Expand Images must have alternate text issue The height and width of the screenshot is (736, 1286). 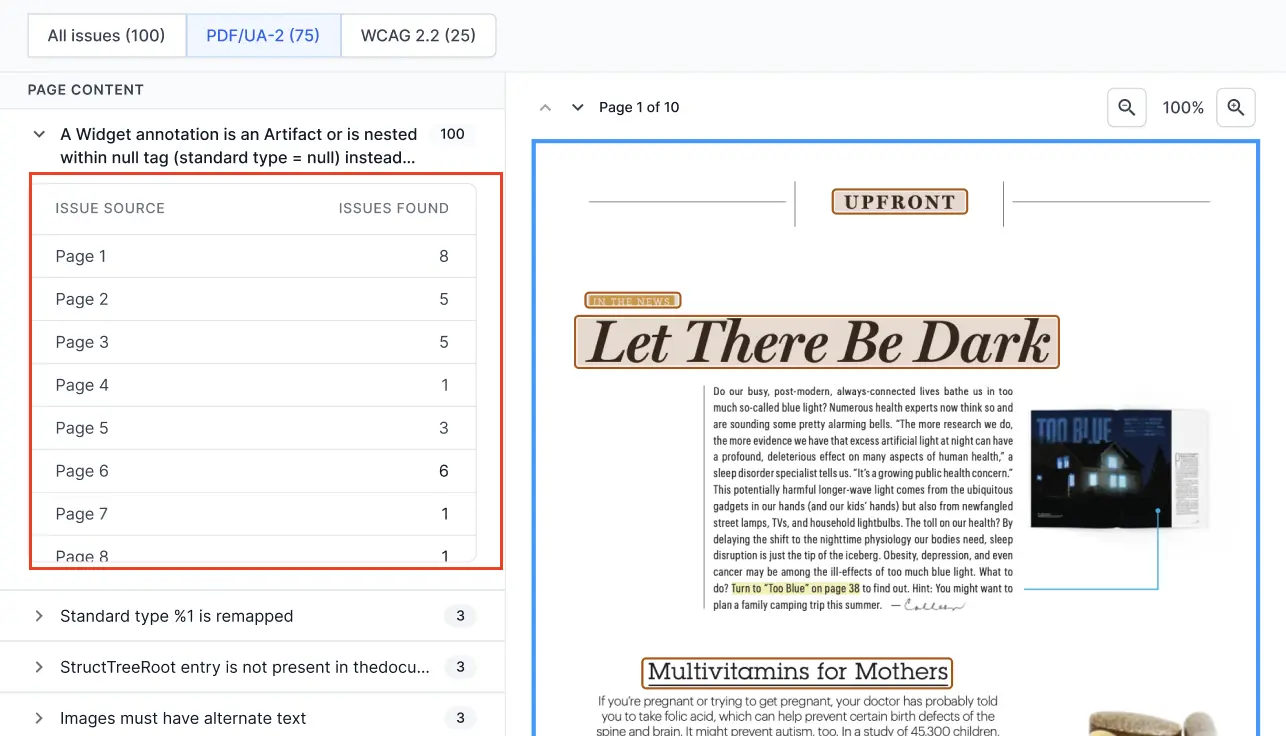tap(39, 718)
